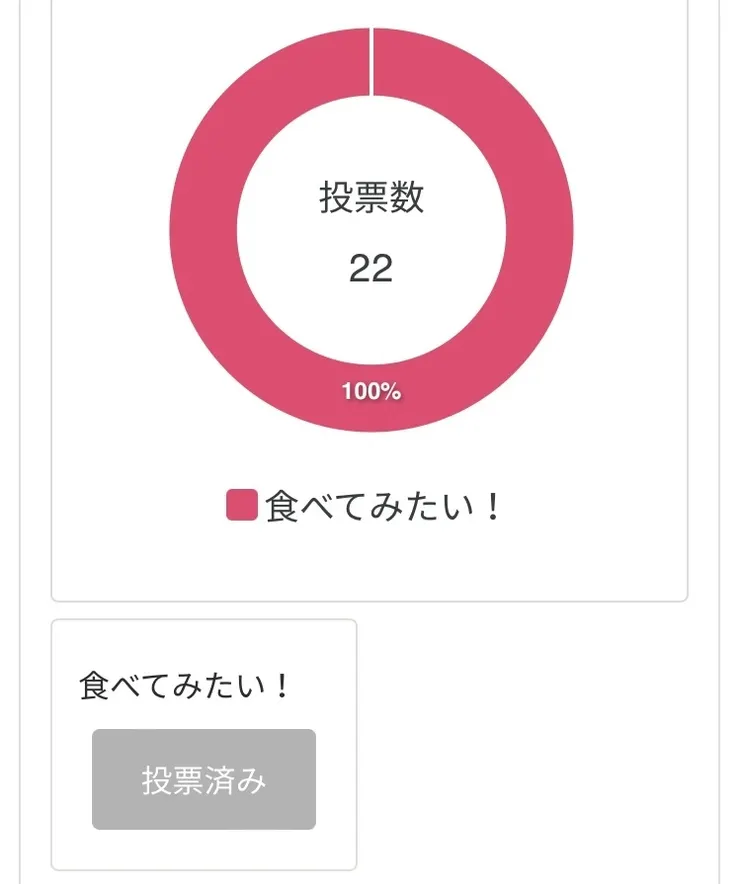Click the 100% label on the donut

pyautogui.click(x=371, y=392)
